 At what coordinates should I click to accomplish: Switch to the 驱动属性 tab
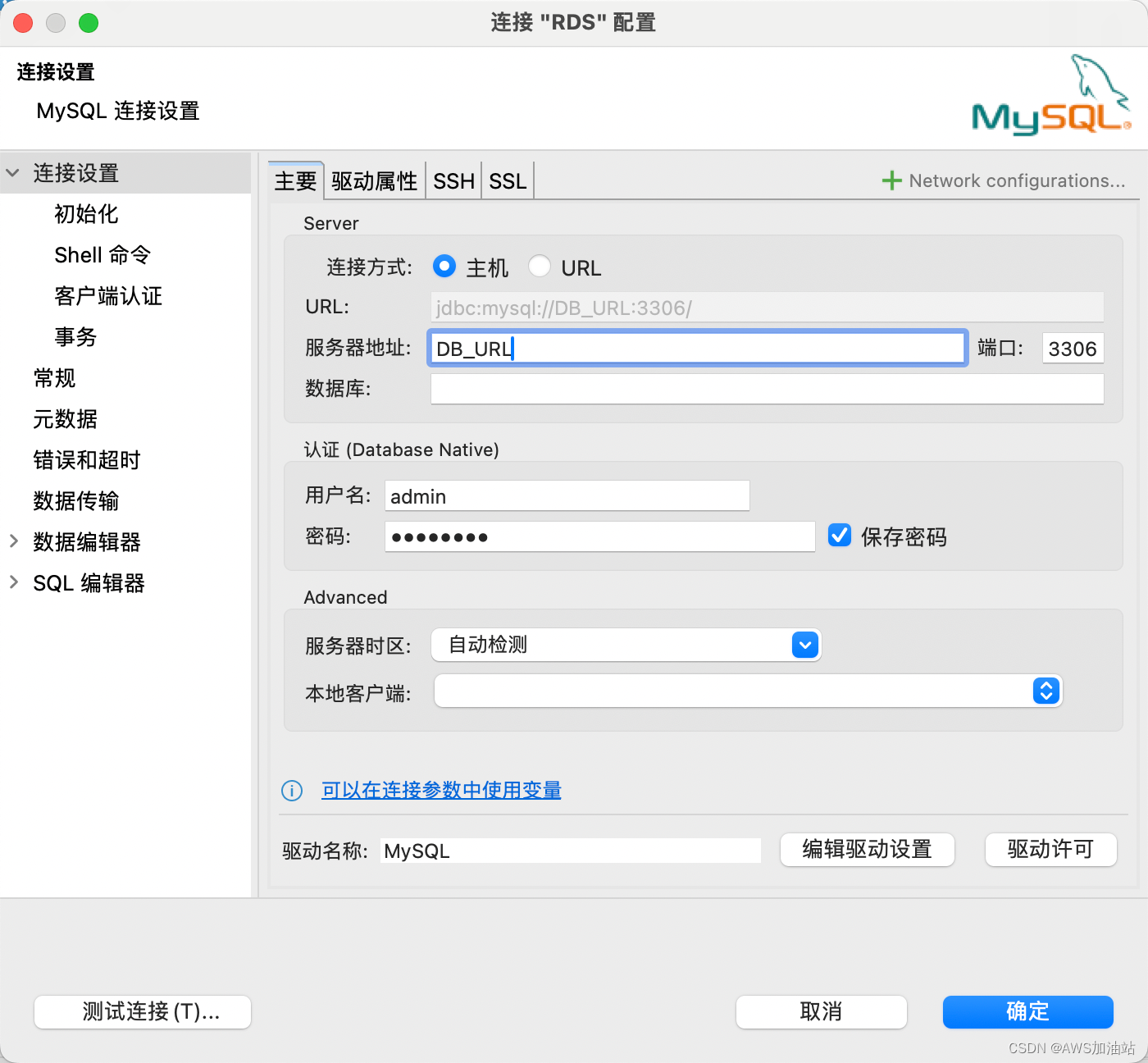(x=375, y=180)
